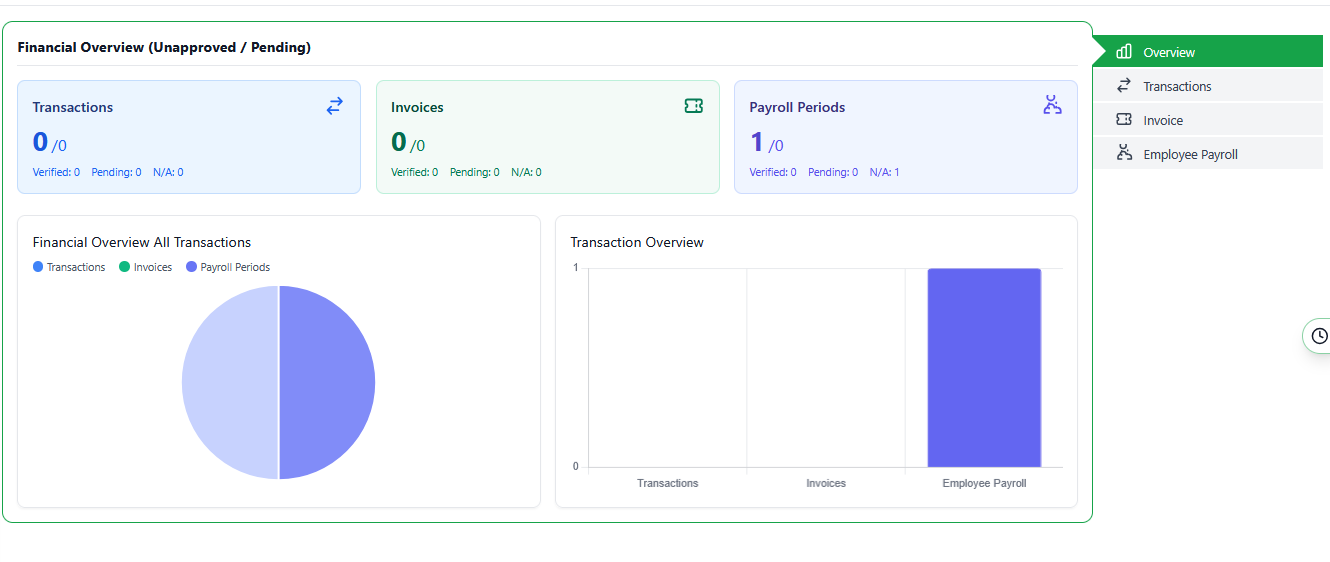Click the ticket icon beside Invoice tab
This screenshot has width=1330, height=562.
(1124, 120)
